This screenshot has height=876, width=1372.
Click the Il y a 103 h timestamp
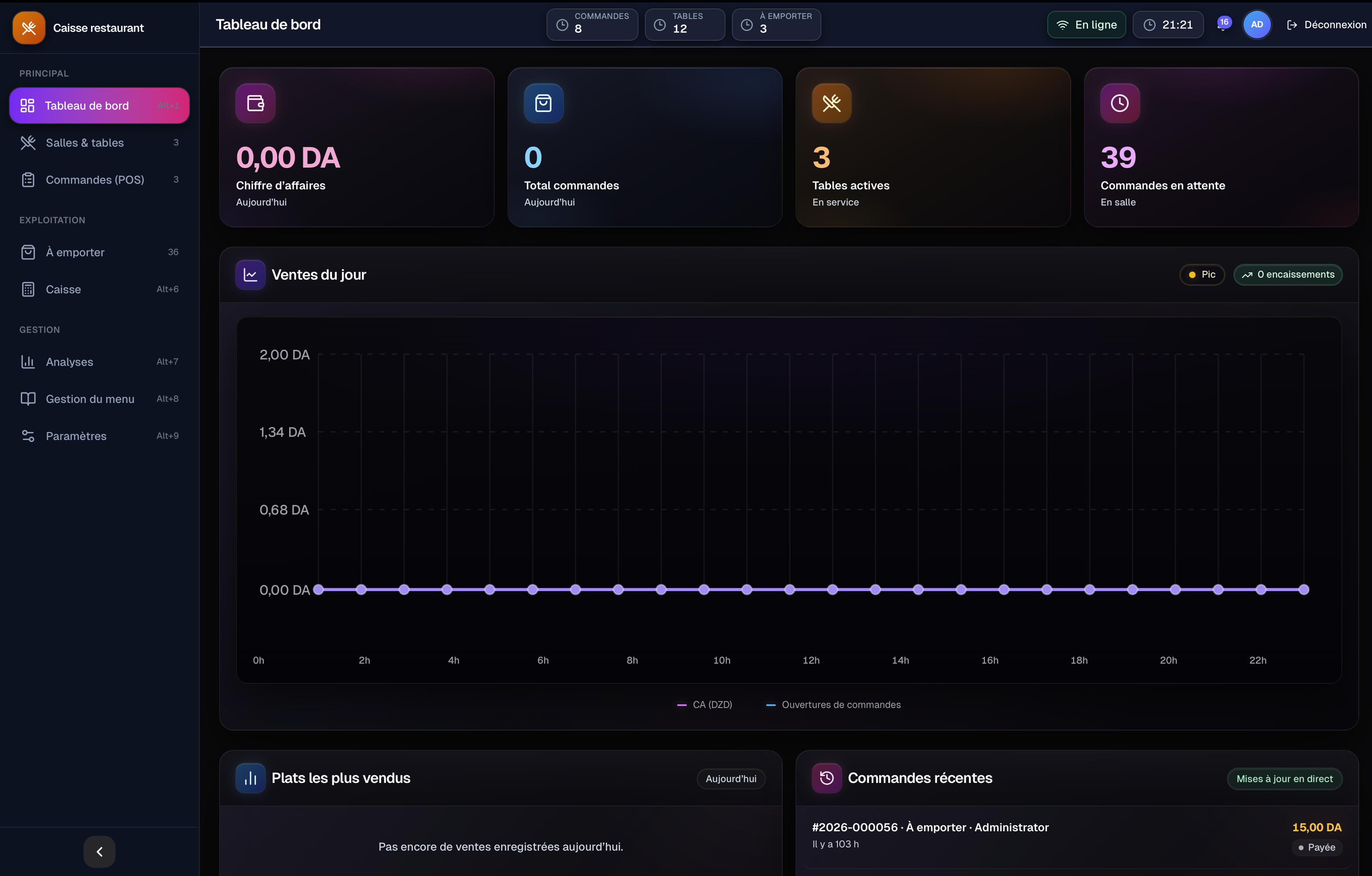coord(835,844)
